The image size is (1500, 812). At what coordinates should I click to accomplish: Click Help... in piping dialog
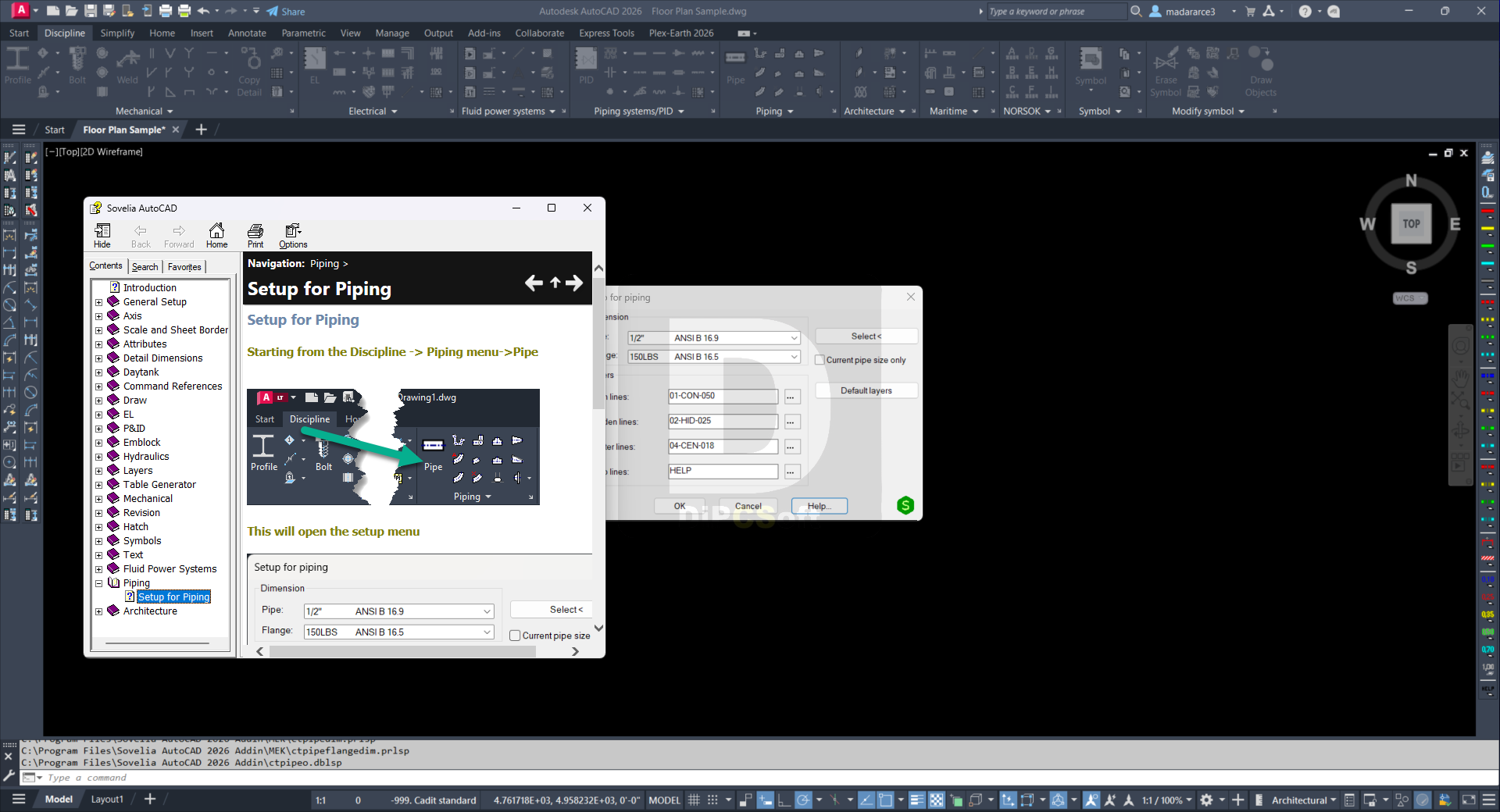(x=819, y=506)
